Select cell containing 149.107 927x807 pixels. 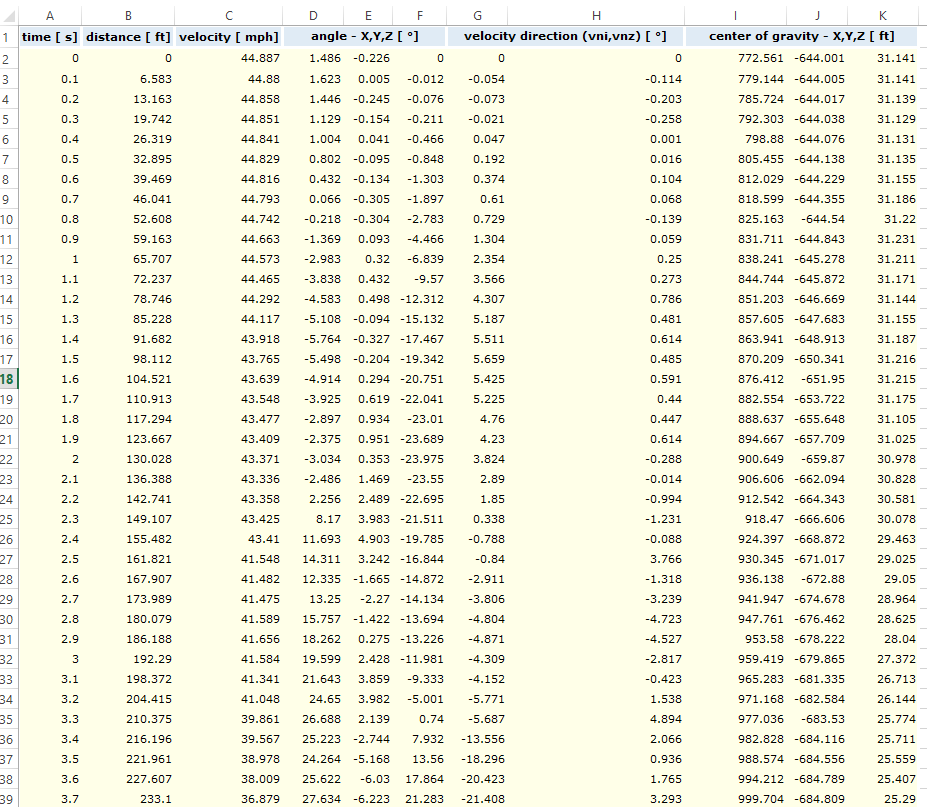128,519
